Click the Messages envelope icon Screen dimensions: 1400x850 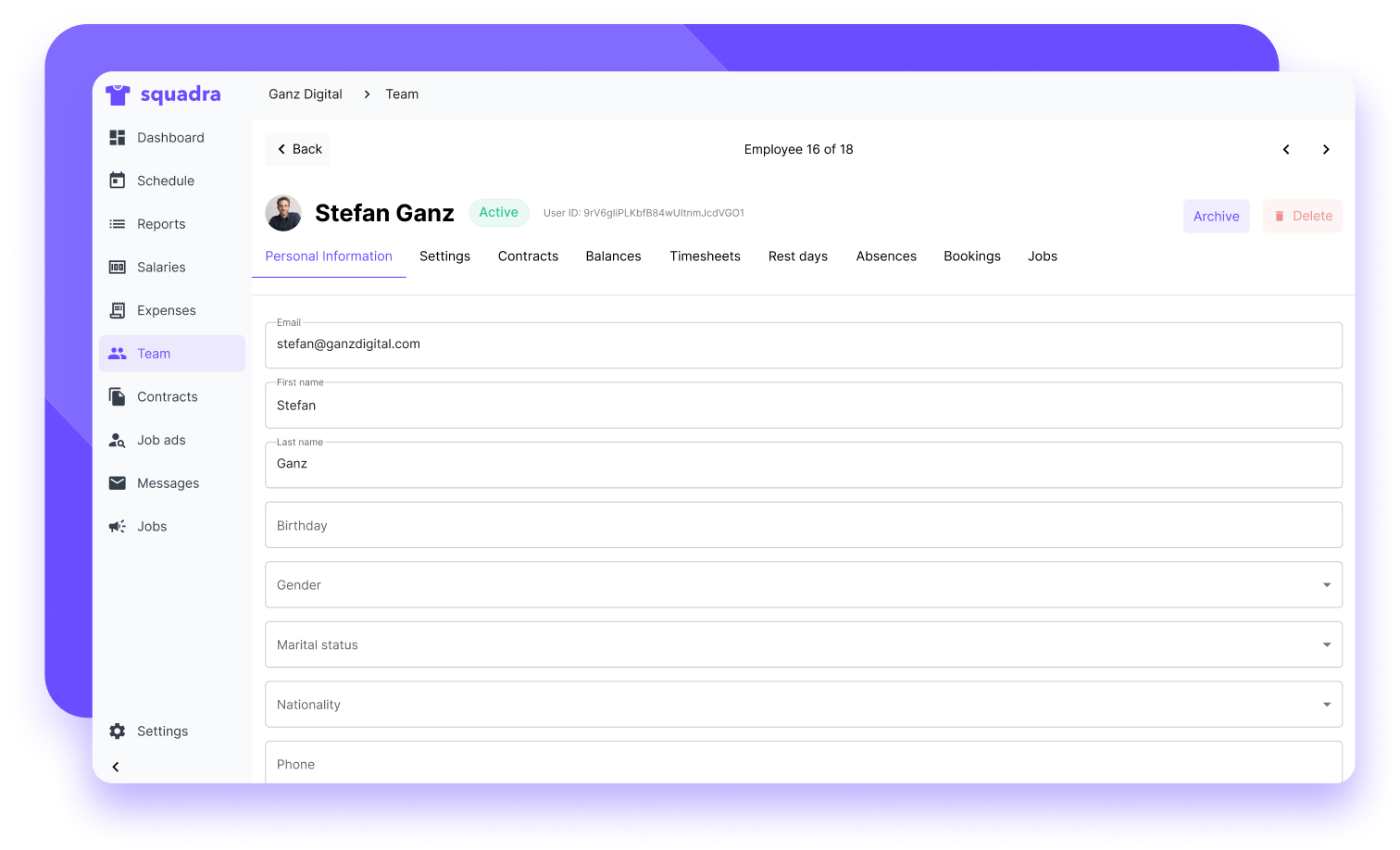pos(118,483)
